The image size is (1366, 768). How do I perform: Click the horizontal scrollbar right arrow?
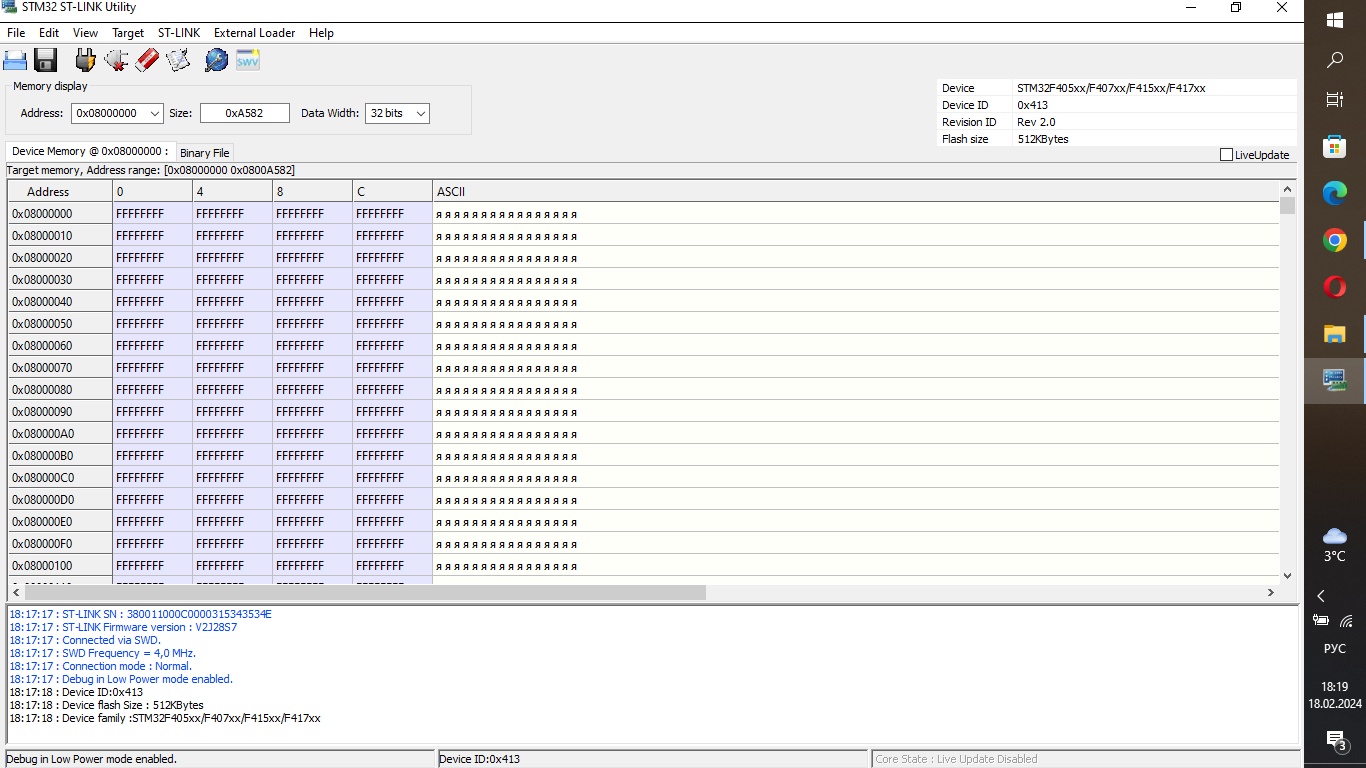(1271, 592)
